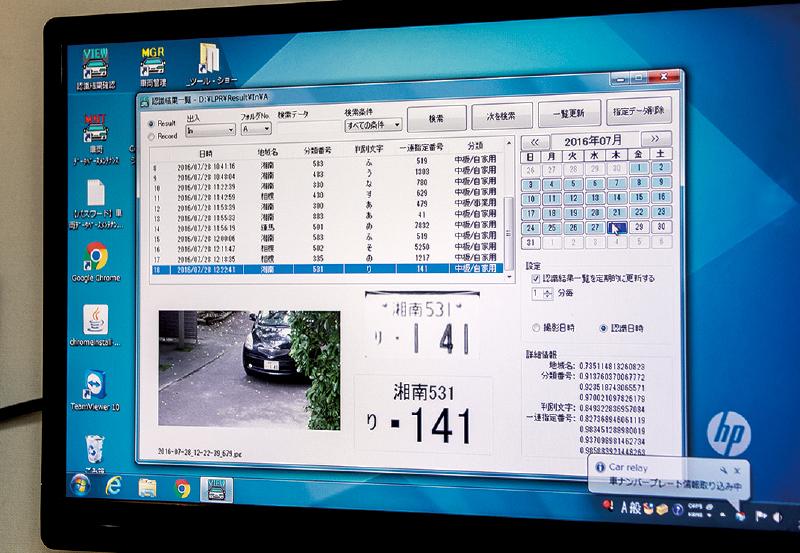Open the chromeinstall Java file icon
This screenshot has height=553, width=800.
tap(98, 323)
